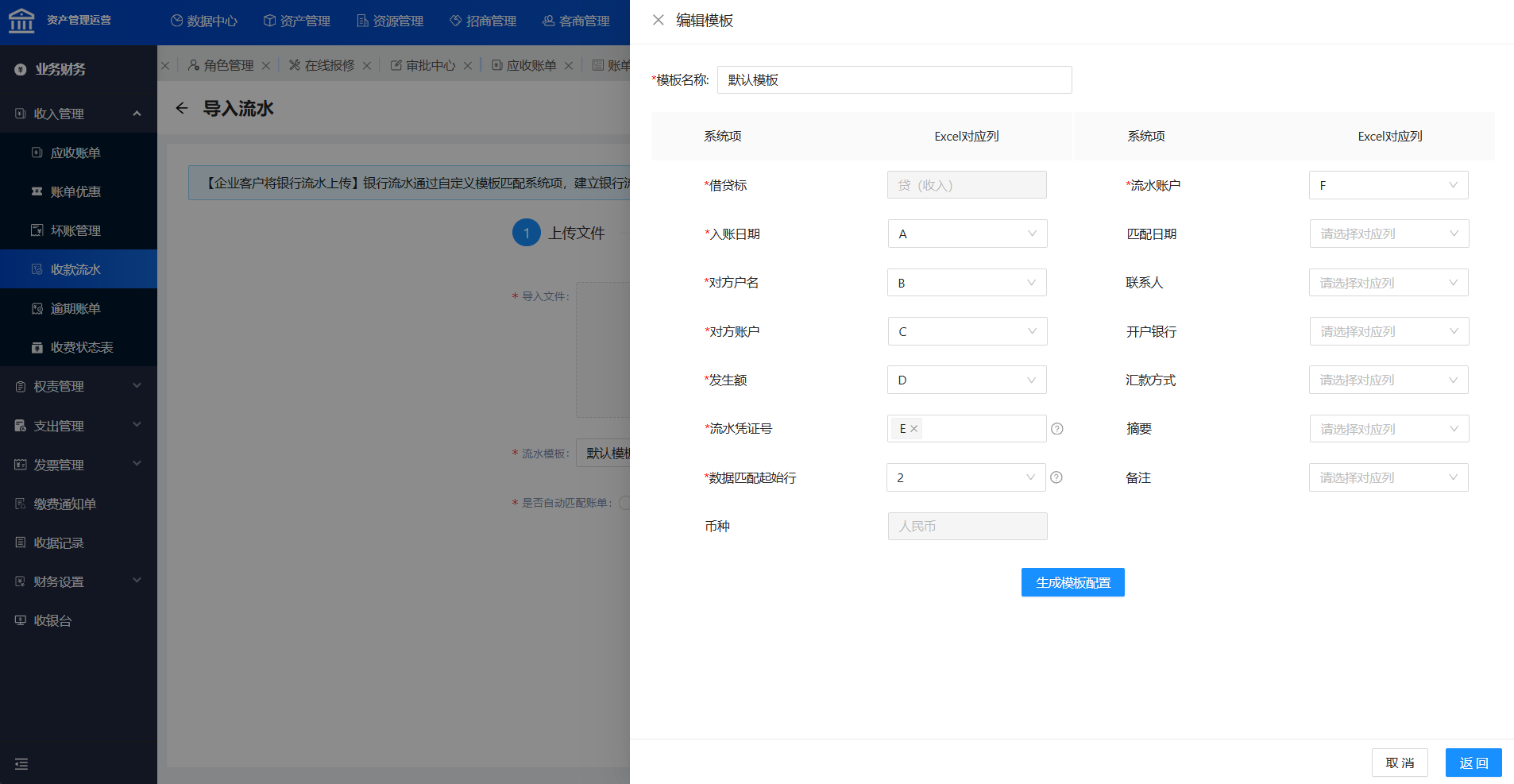Image resolution: width=1514 pixels, height=784 pixels.
Task: Close the 审批中心 tab
Action: pyautogui.click(x=468, y=66)
